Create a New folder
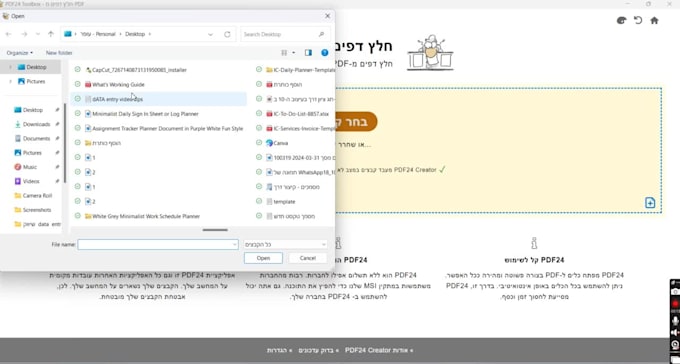The width and height of the screenshot is (680, 364). click(x=59, y=53)
